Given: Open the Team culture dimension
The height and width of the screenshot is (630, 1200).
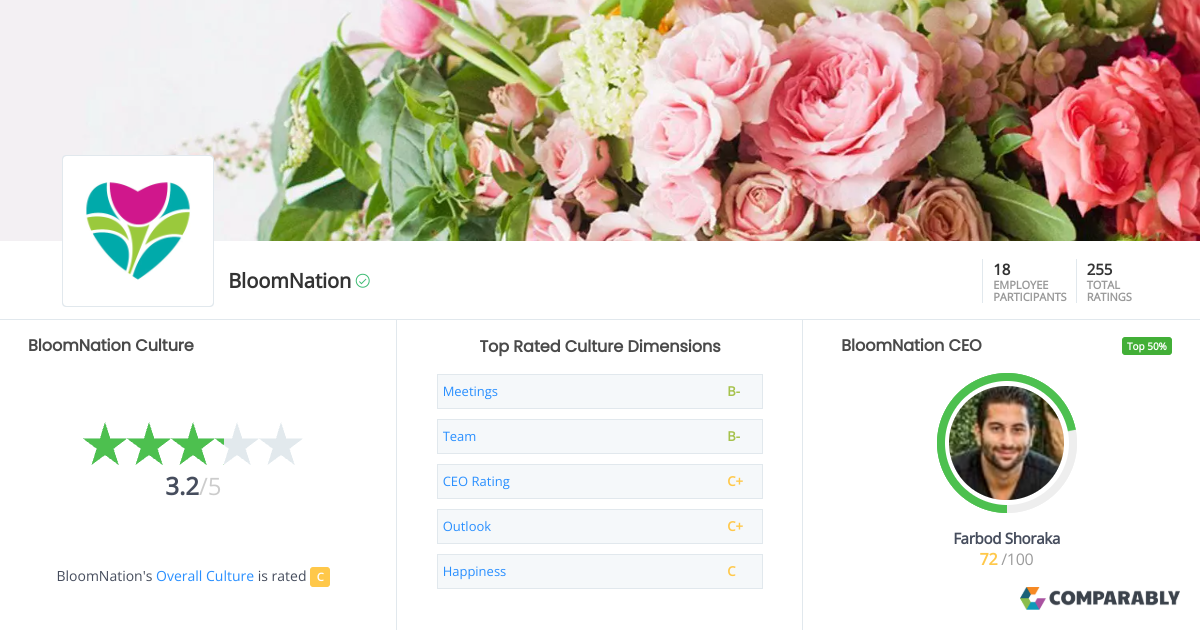Looking at the screenshot, I should point(459,436).
